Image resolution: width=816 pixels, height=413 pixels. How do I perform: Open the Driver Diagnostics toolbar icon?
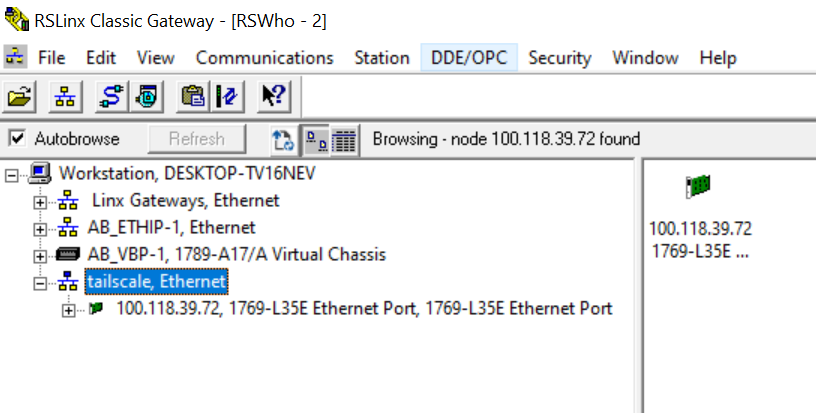(x=147, y=96)
